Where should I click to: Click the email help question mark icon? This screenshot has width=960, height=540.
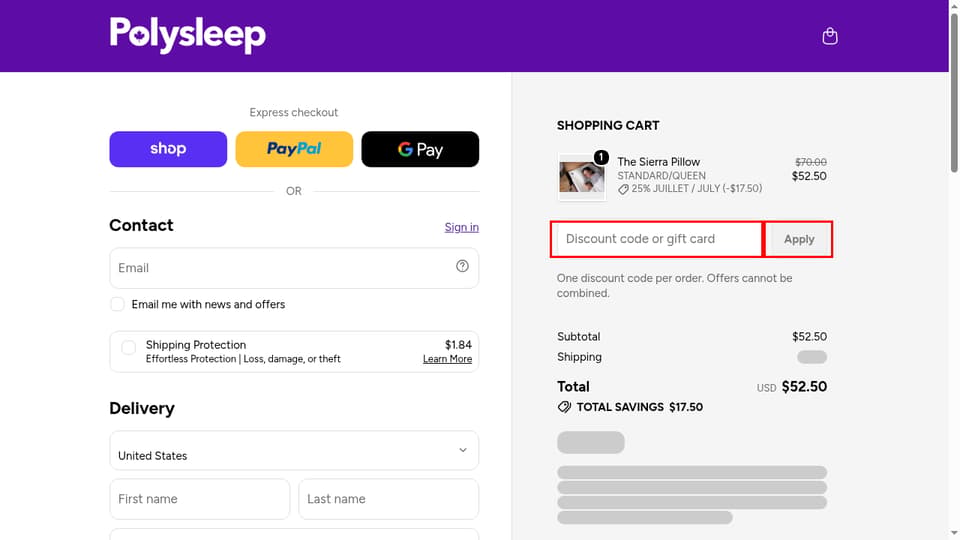tap(462, 266)
